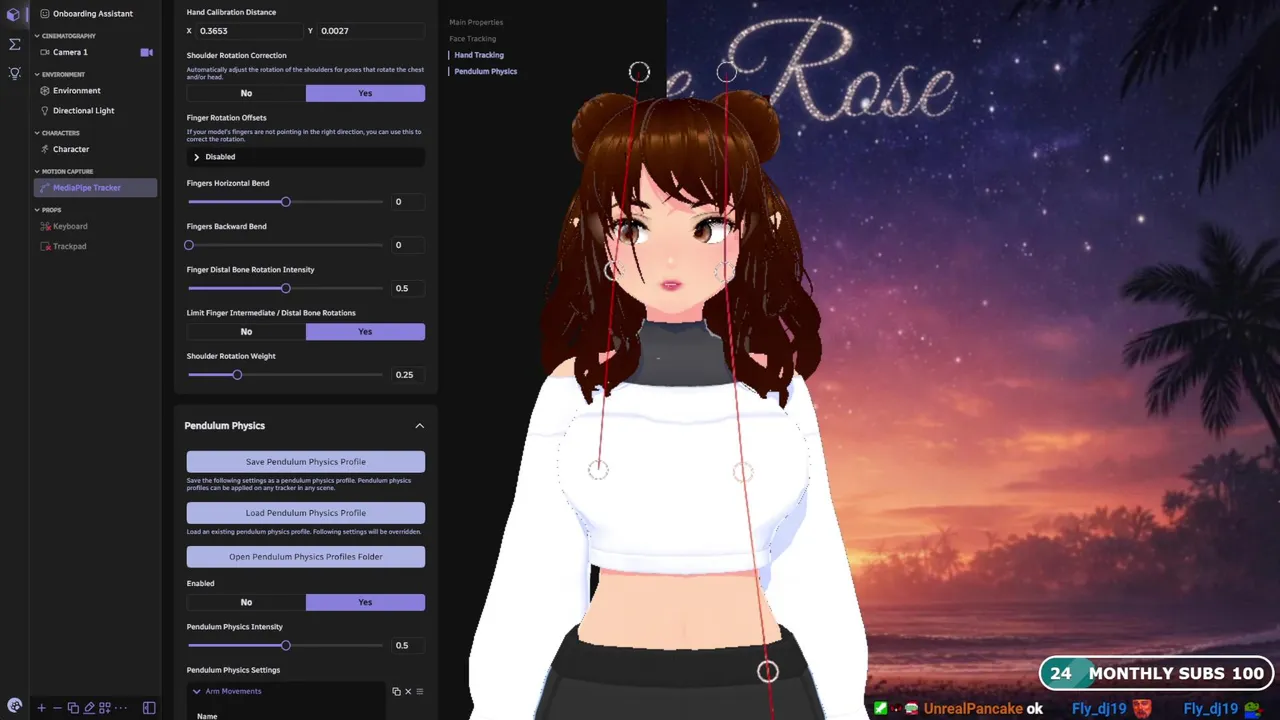
Task: Click the Environment asset icon
Action: (45, 91)
